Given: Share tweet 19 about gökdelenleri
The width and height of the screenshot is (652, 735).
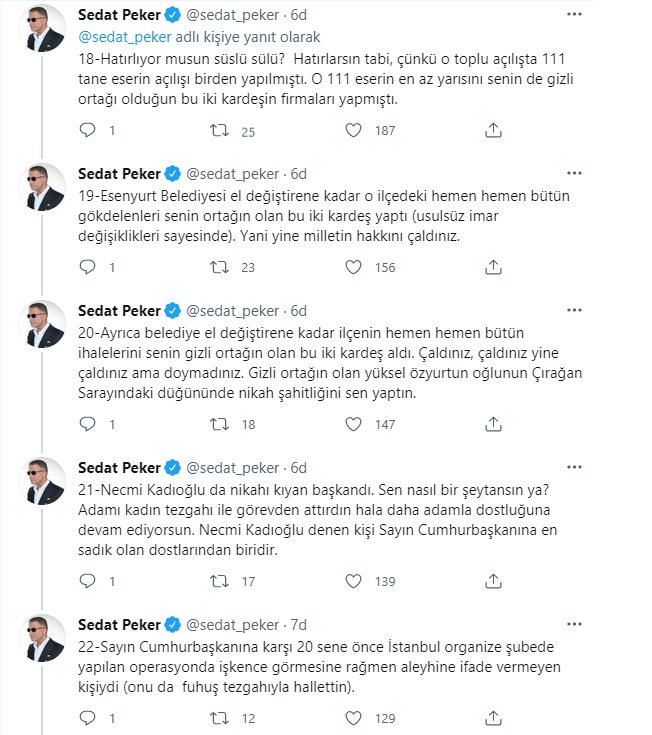Looking at the screenshot, I should pos(493,267).
